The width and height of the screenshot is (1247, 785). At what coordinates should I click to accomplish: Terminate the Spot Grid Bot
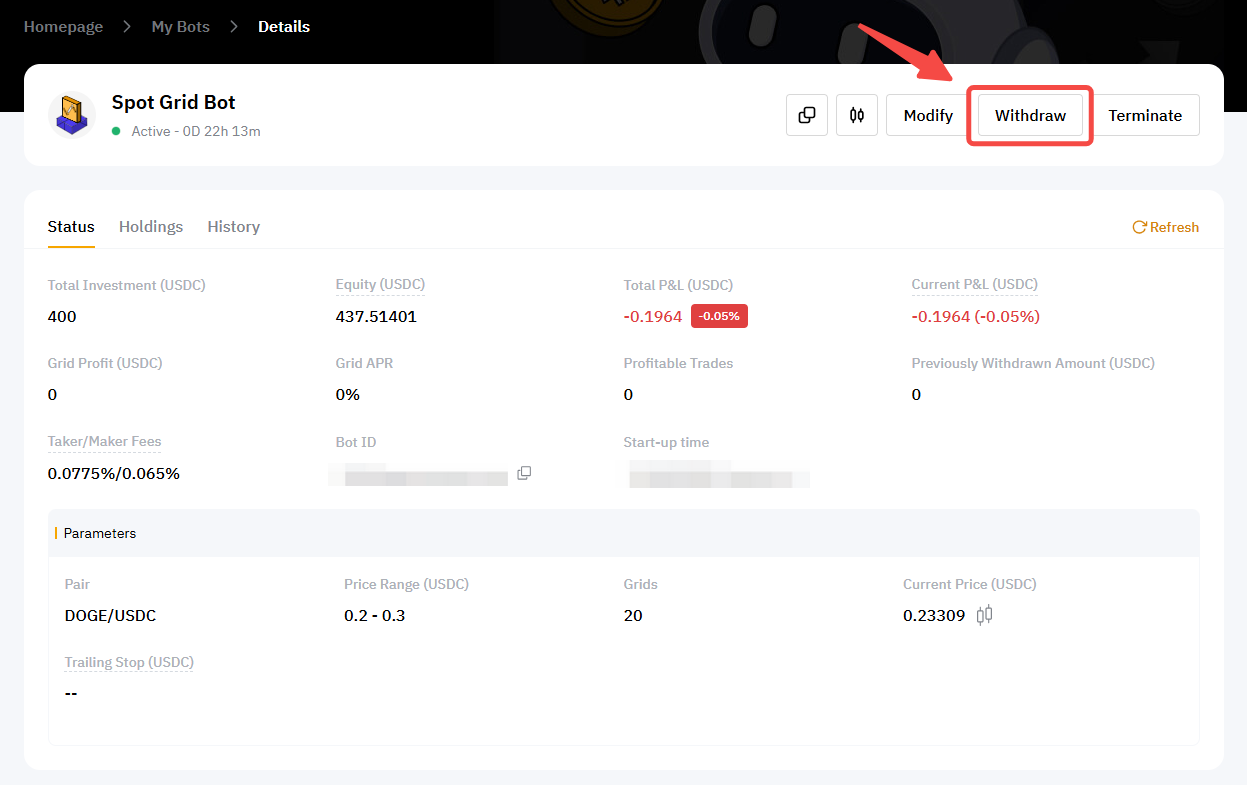tap(1145, 115)
